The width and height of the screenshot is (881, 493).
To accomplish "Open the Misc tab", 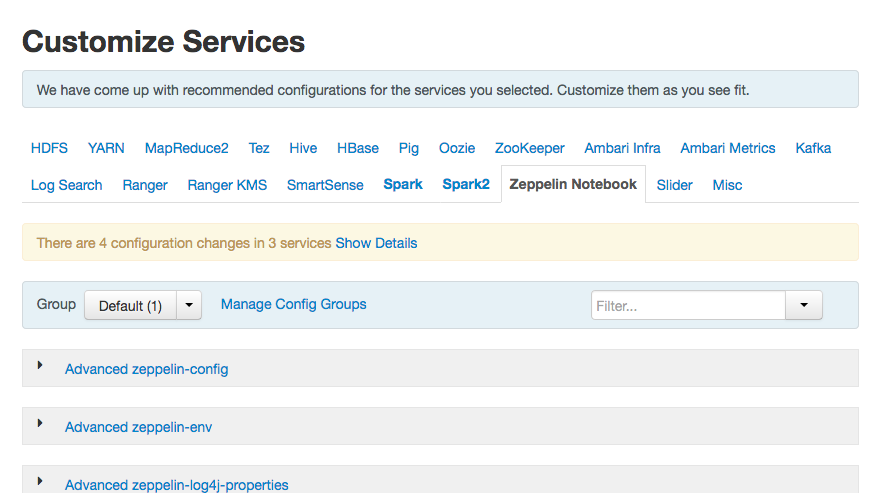I will [x=727, y=185].
